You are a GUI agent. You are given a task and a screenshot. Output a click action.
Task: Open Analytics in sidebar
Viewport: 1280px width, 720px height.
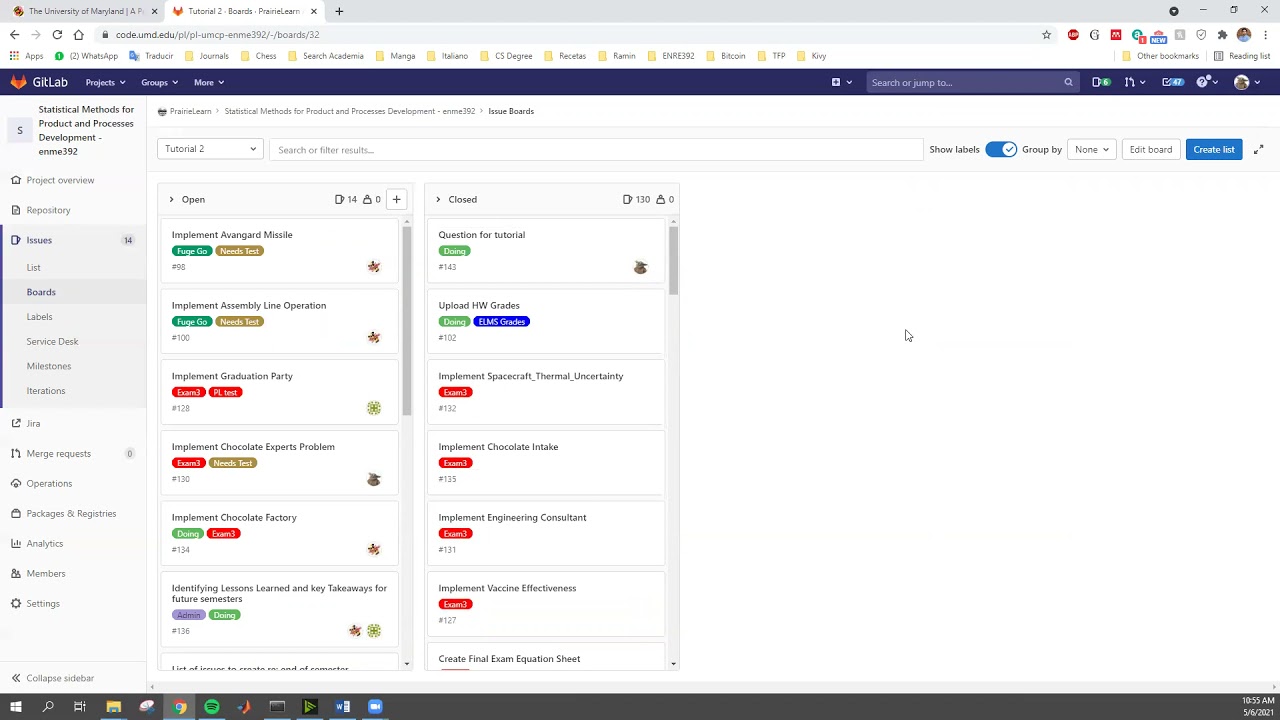(x=44, y=543)
